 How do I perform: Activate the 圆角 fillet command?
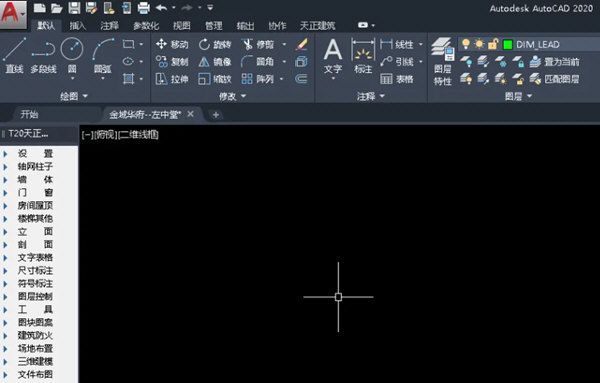[258, 61]
